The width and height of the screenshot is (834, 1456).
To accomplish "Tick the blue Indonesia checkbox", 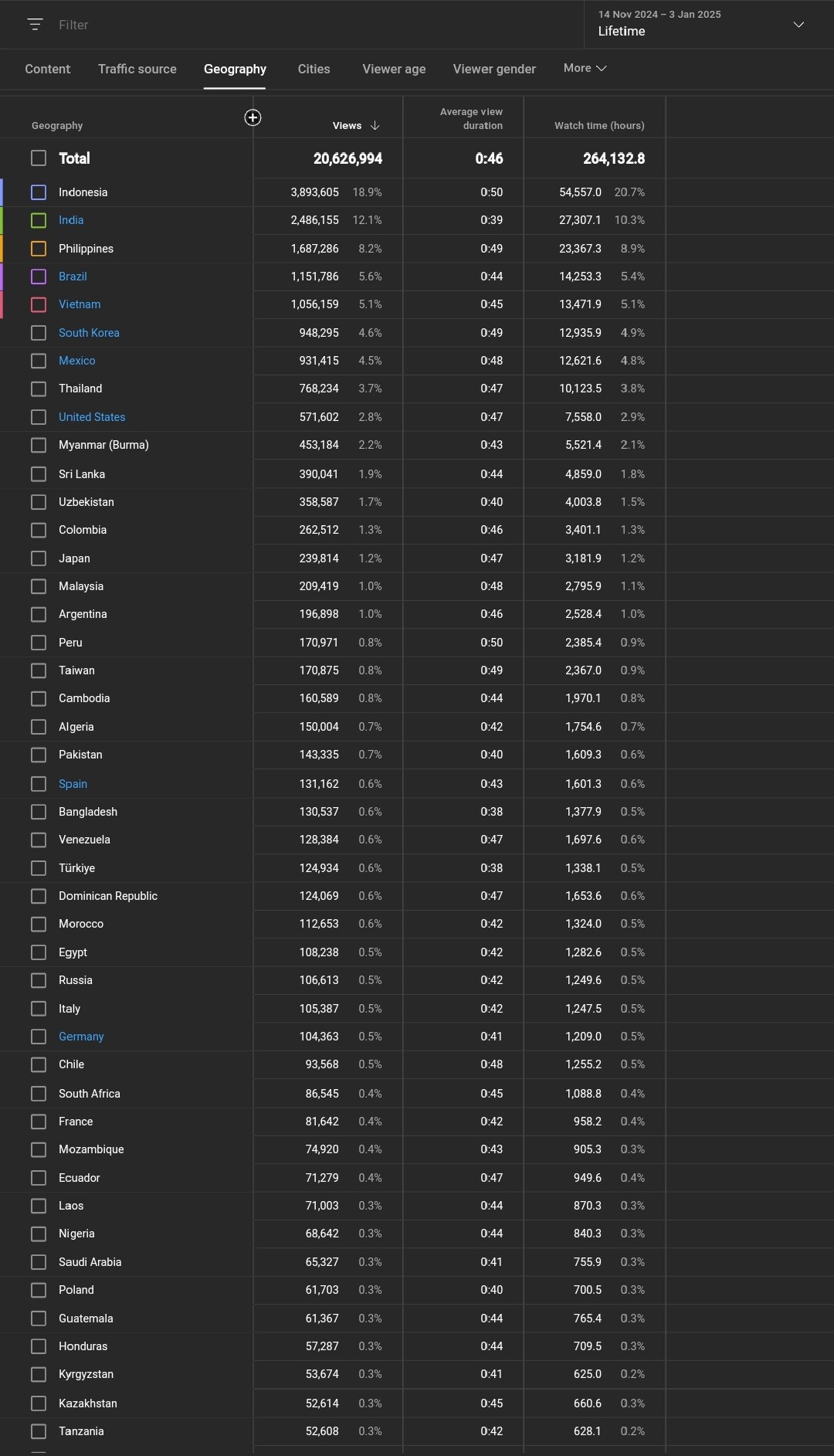I will (x=39, y=192).
